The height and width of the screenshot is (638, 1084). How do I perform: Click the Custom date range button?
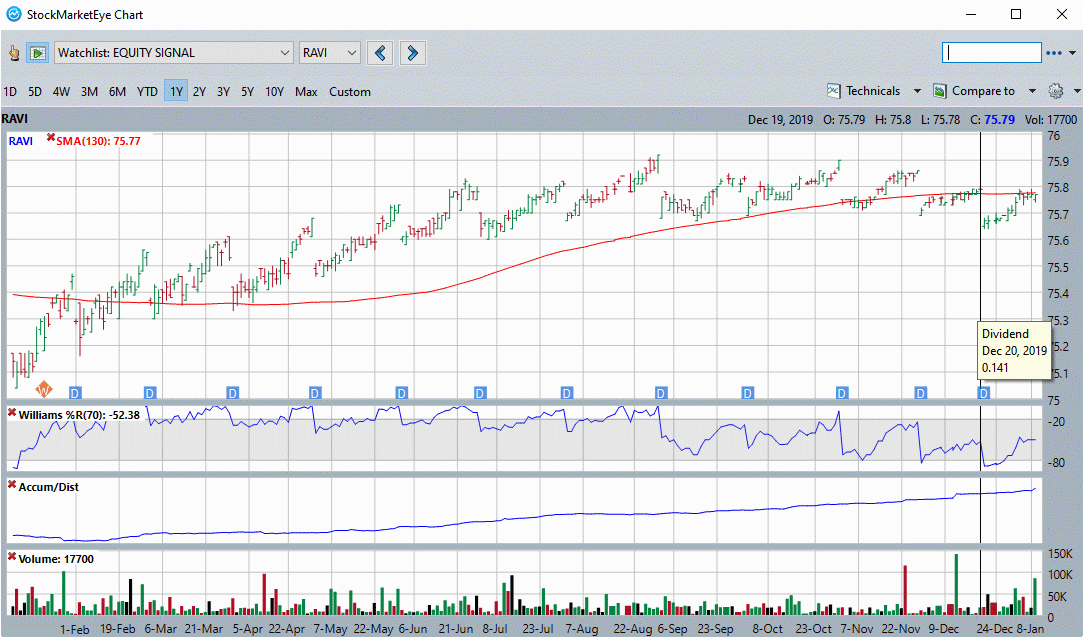pos(349,91)
